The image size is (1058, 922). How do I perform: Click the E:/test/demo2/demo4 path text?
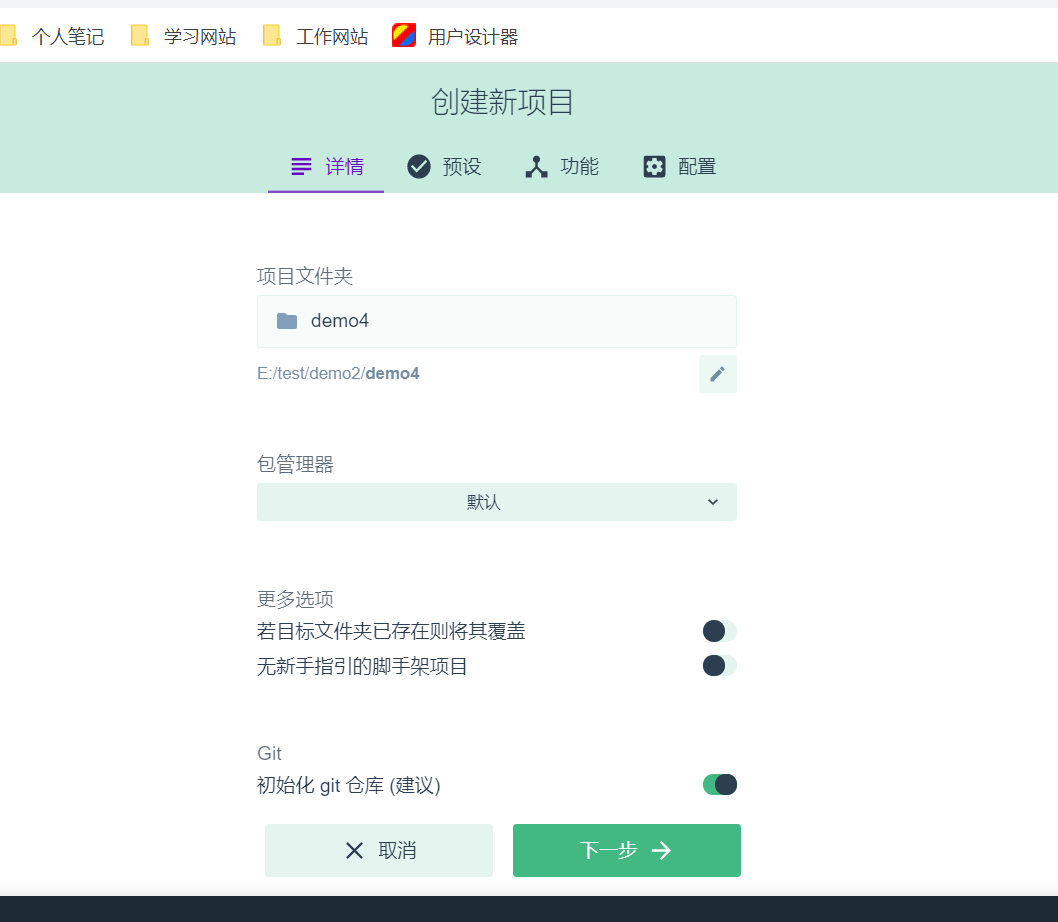pos(338,373)
